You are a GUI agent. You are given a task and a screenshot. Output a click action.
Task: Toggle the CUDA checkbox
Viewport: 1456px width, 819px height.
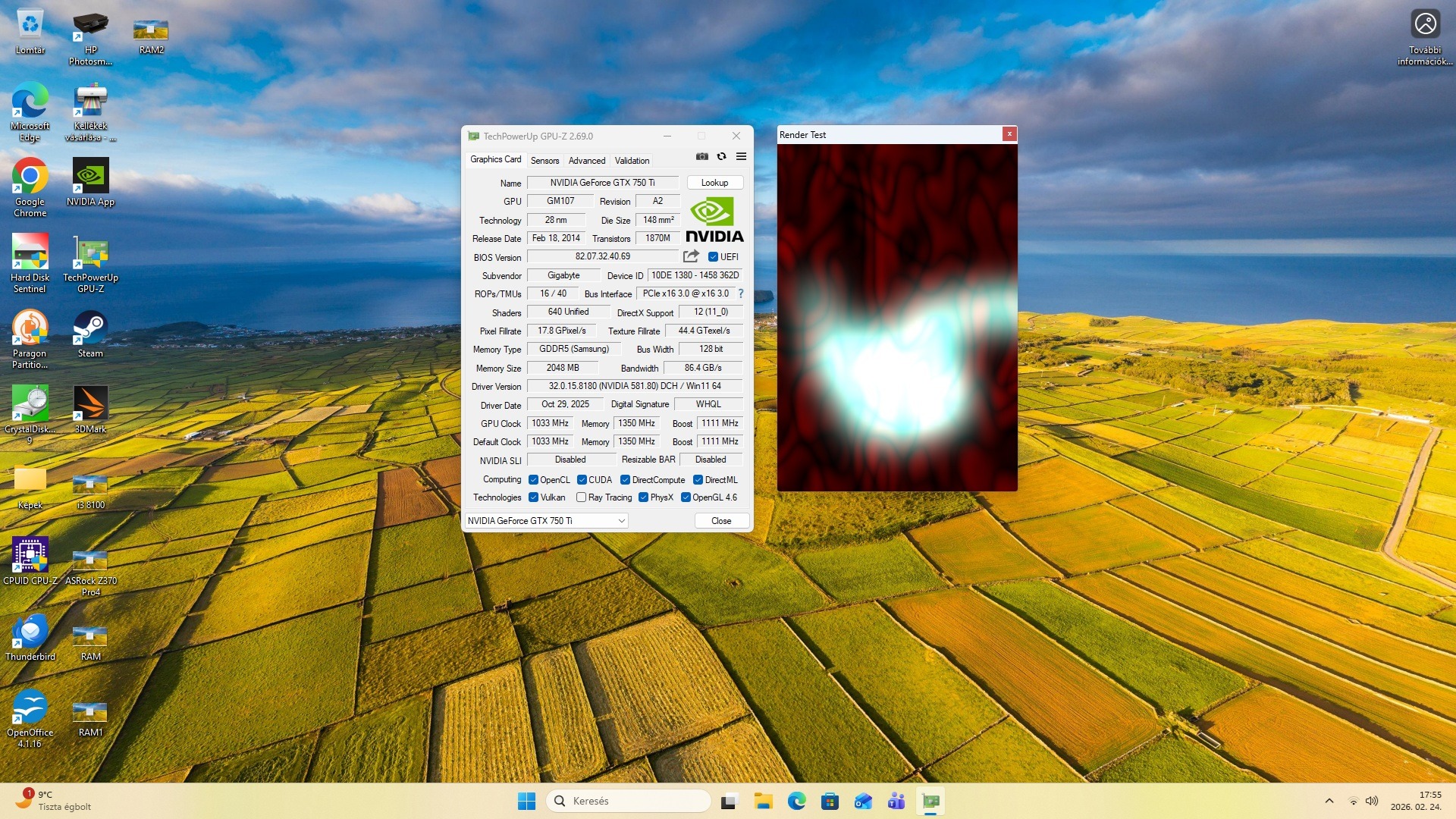pos(582,480)
